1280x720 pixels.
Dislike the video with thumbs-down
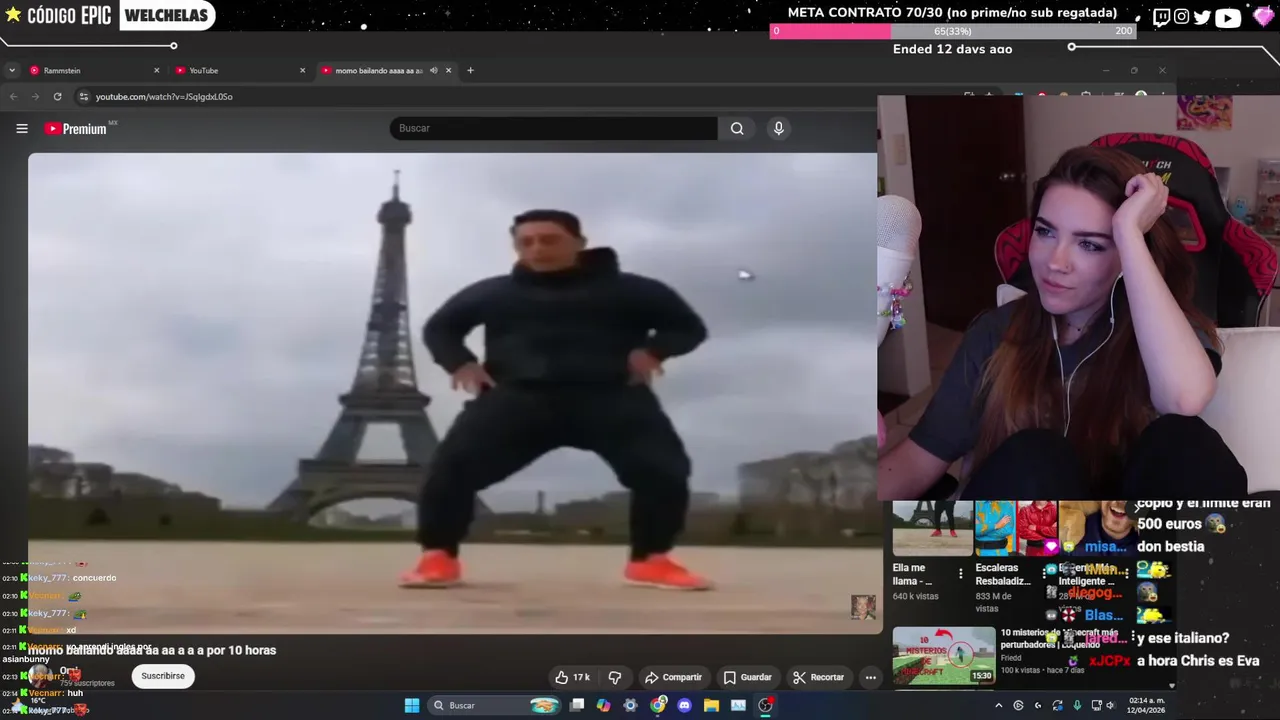point(615,677)
